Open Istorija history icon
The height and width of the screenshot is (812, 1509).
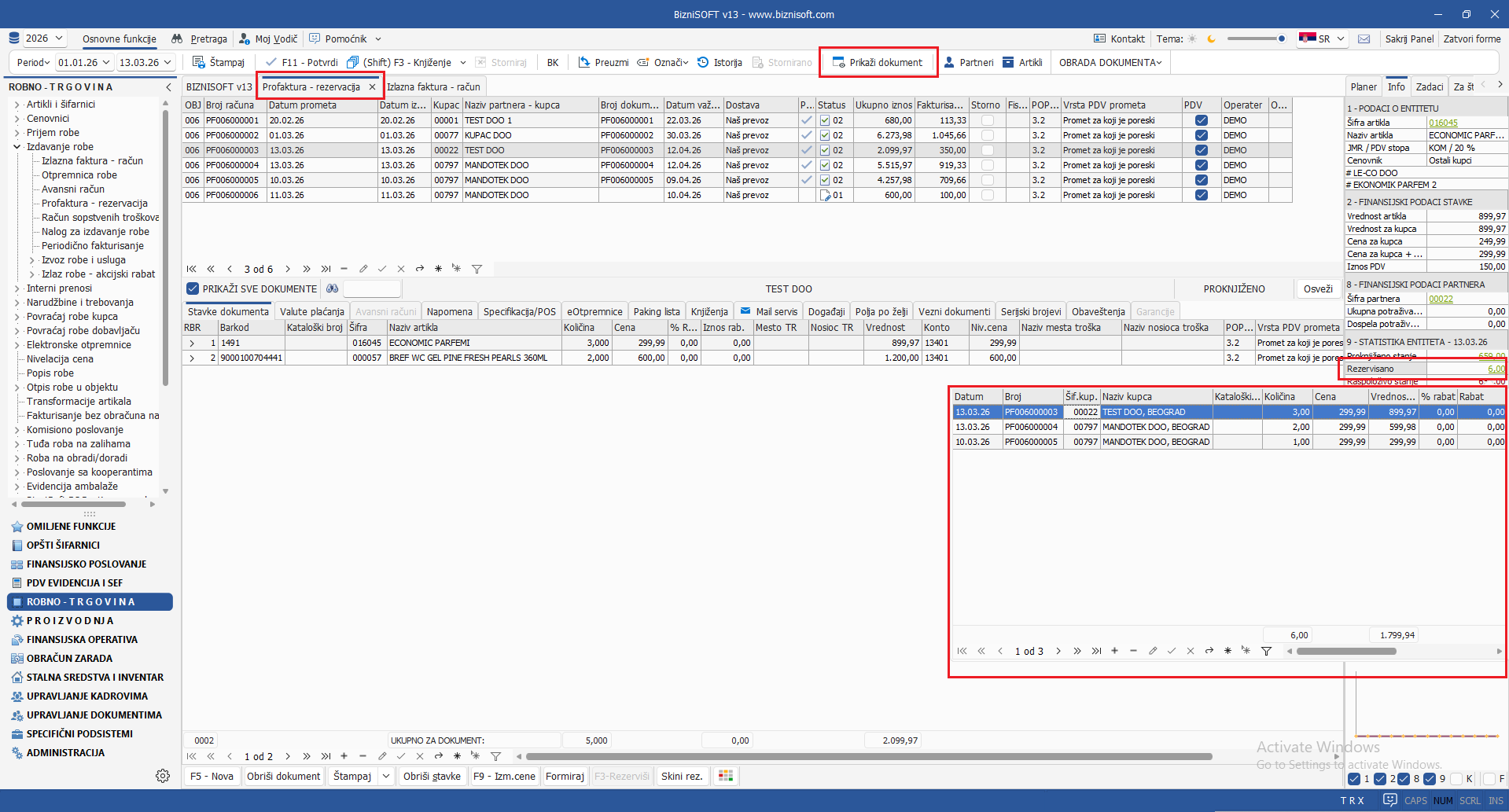[703, 62]
